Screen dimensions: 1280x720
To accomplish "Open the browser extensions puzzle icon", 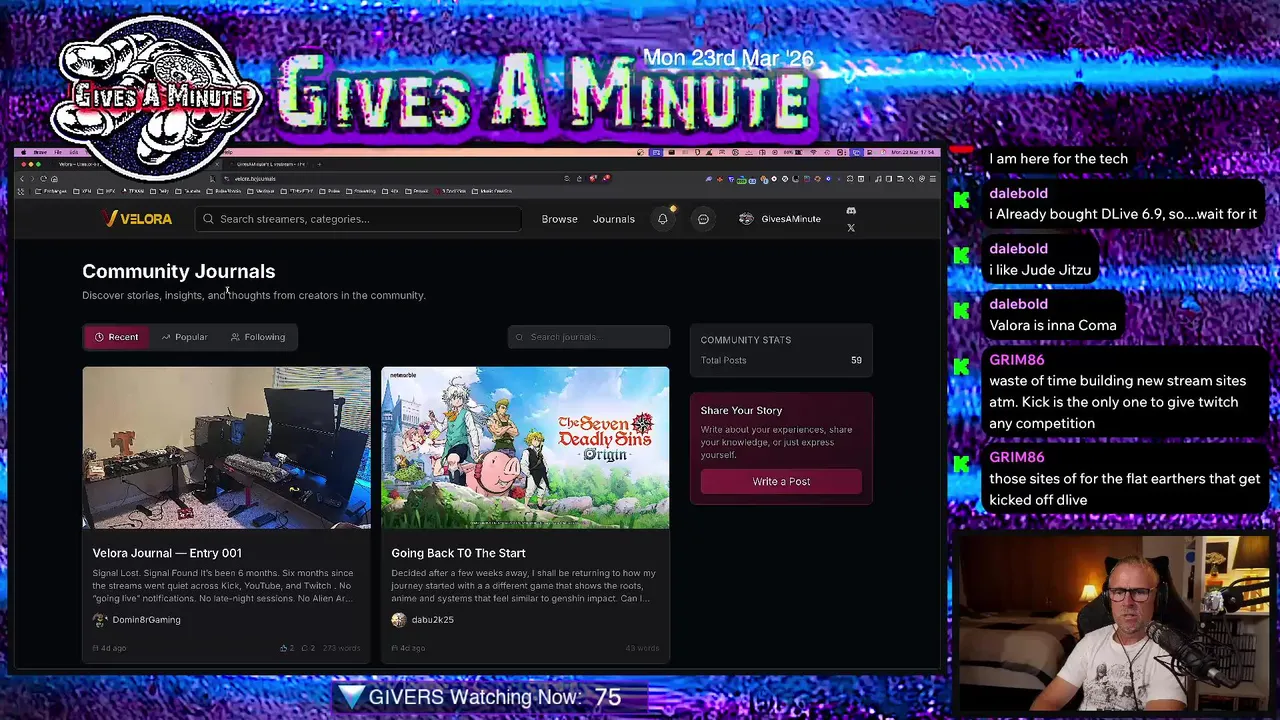I will [x=850, y=179].
